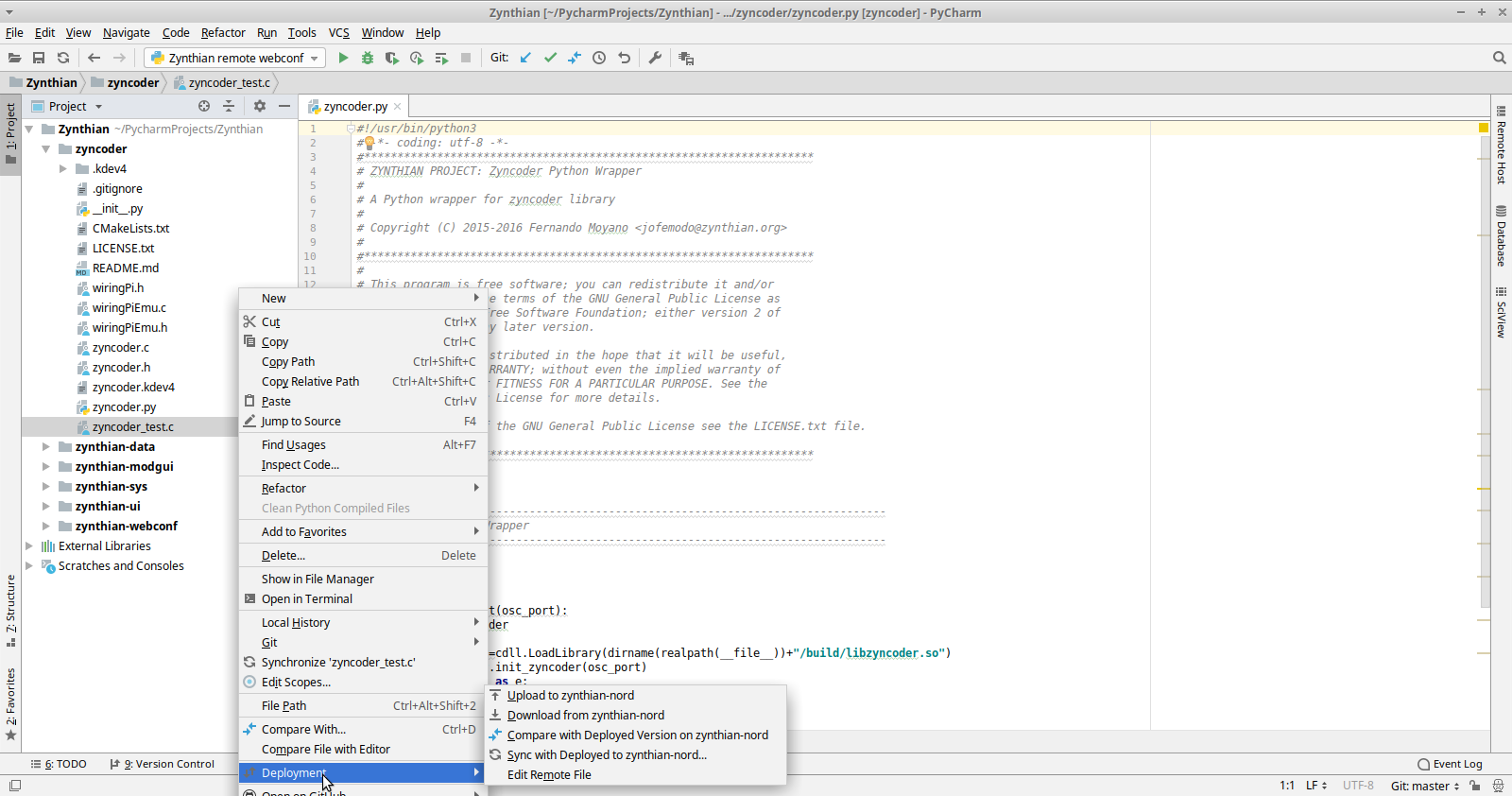The height and width of the screenshot is (796, 1512).
Task: Hide the Project panel with minus icon
Action: [284, 106]
